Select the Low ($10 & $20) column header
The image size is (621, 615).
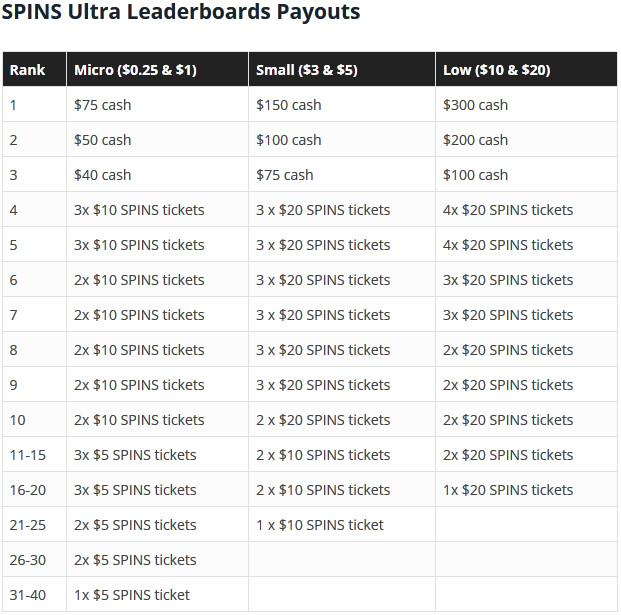point(526,69)
